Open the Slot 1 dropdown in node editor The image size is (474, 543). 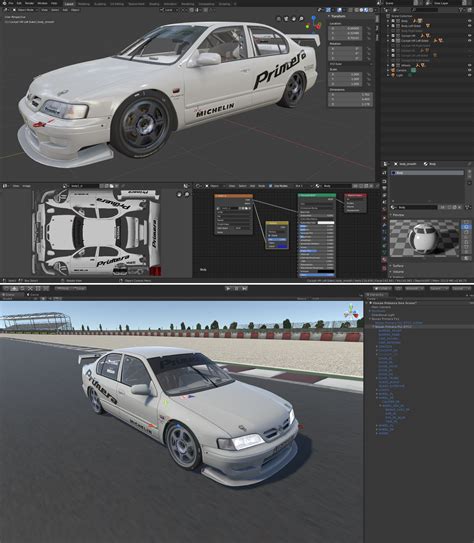pyautogui.click(x=302, y=186)
